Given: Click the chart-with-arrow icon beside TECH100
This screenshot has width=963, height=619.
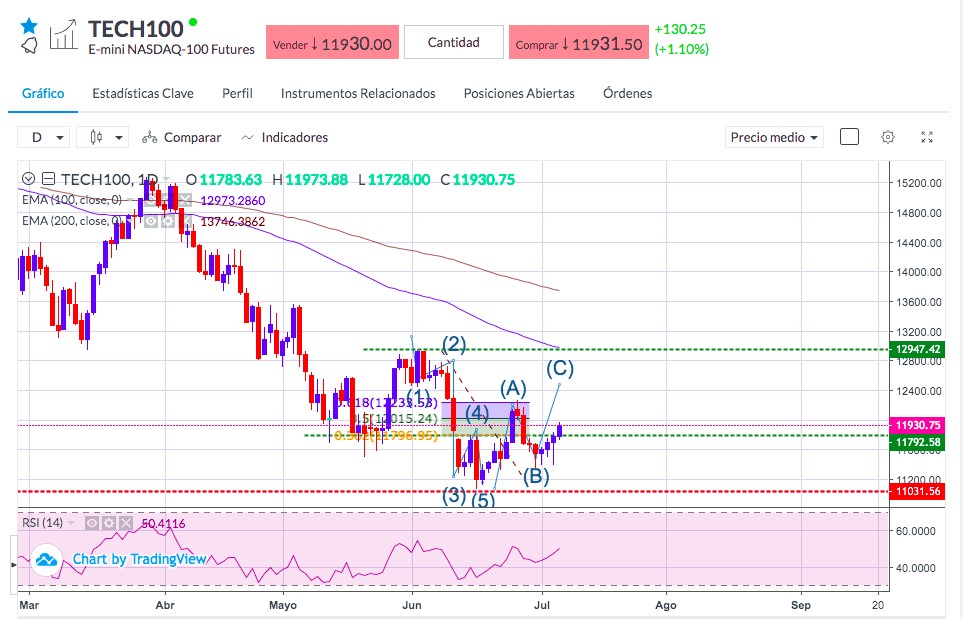Looking at the screenshot, I should [63, 35].
